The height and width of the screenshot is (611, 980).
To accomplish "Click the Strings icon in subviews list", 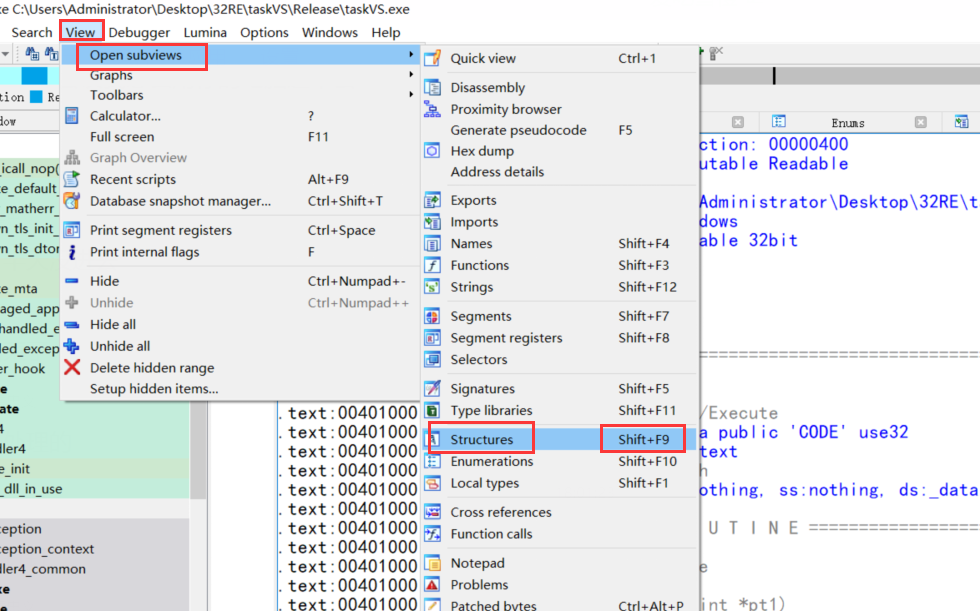I will (x=432, y=287).
